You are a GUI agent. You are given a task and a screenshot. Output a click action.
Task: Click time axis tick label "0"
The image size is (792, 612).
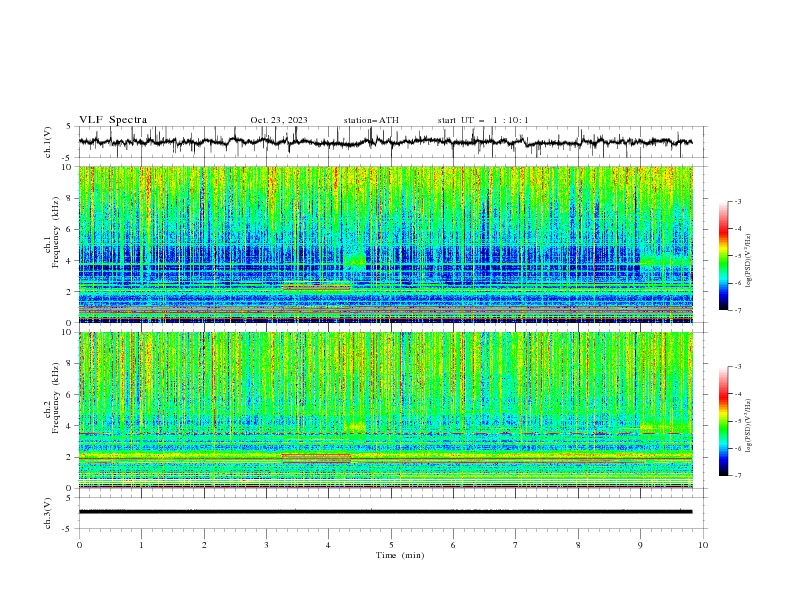(x=79, y=545)
